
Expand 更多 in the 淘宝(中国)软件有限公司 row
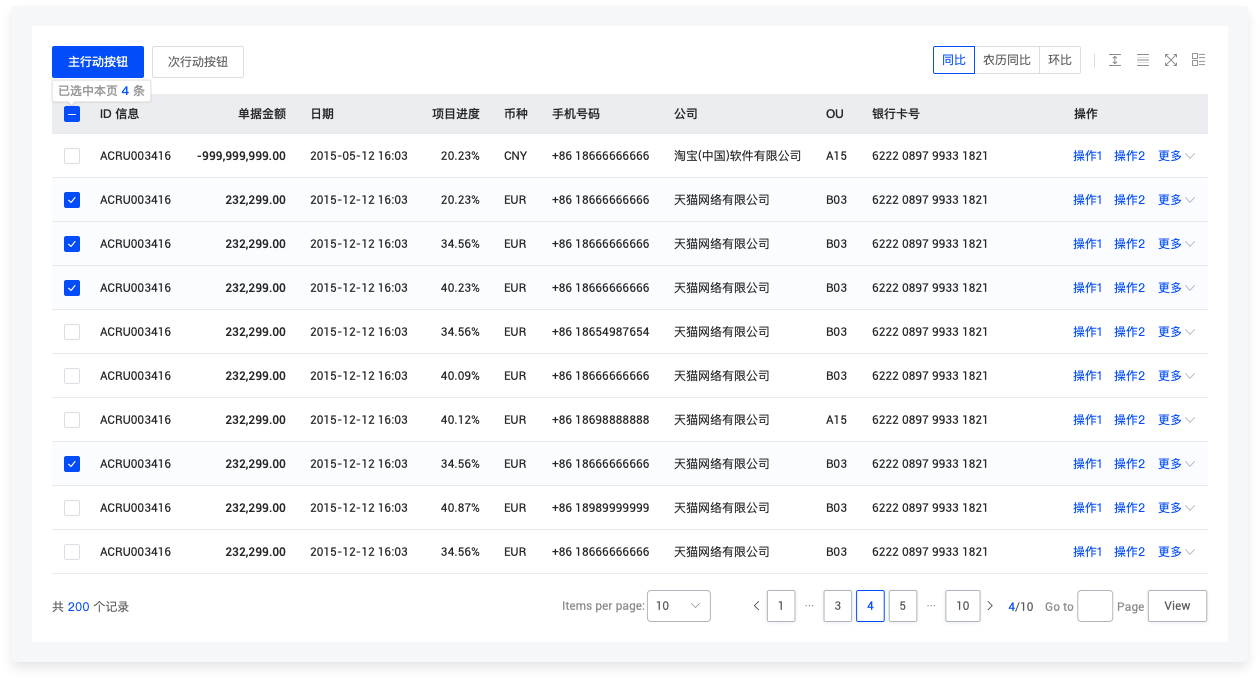click(1176, 156)
